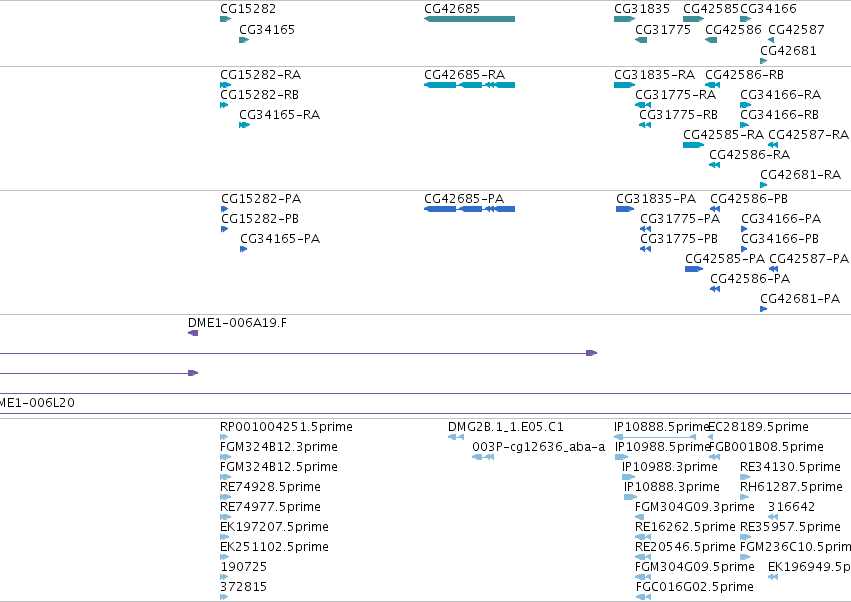
Task: Click the CG31835 gene label
Action: 642,9
